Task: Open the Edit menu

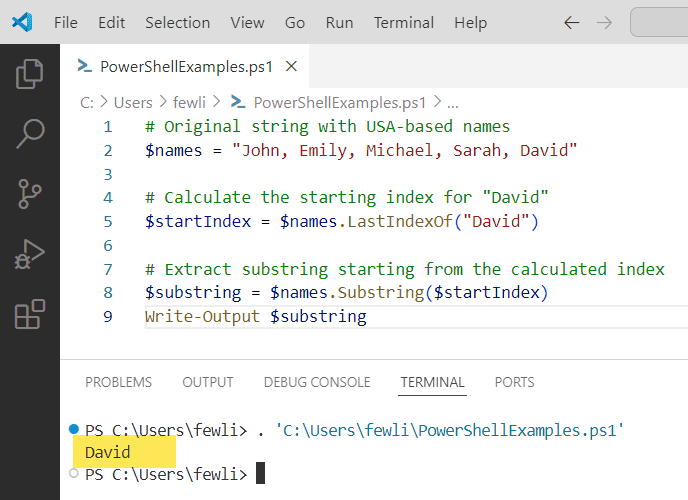Action: tap(111, 22)
